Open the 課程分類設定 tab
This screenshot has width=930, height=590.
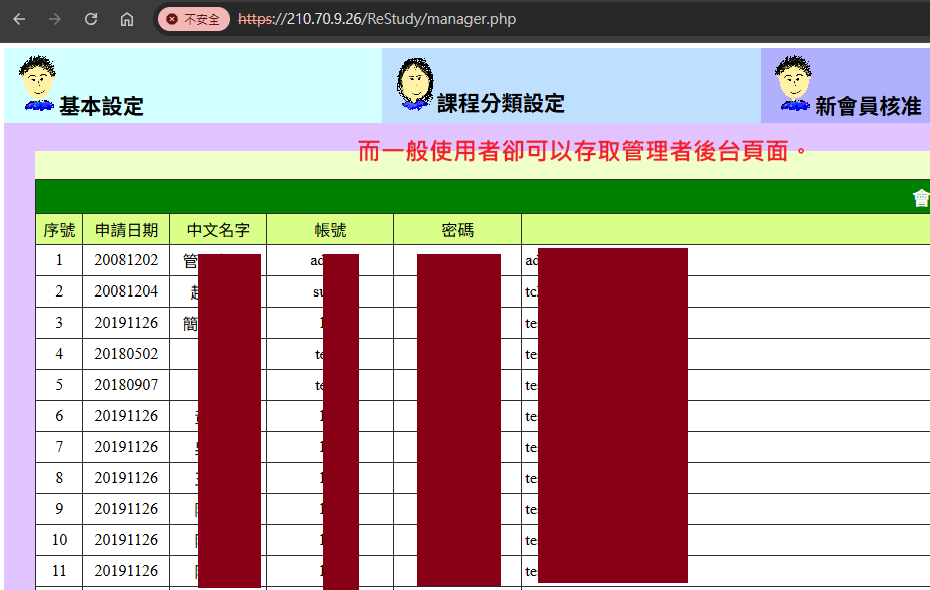click(501, 104)
